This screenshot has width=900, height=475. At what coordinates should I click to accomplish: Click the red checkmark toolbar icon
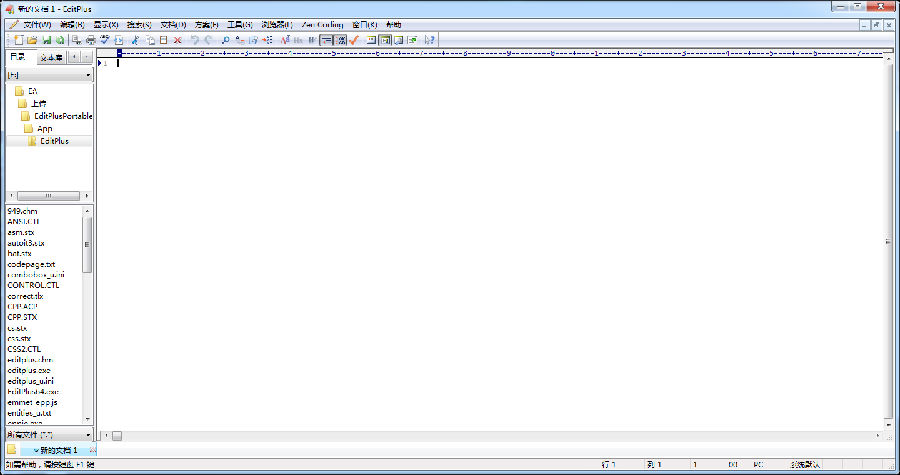[354, 40]
